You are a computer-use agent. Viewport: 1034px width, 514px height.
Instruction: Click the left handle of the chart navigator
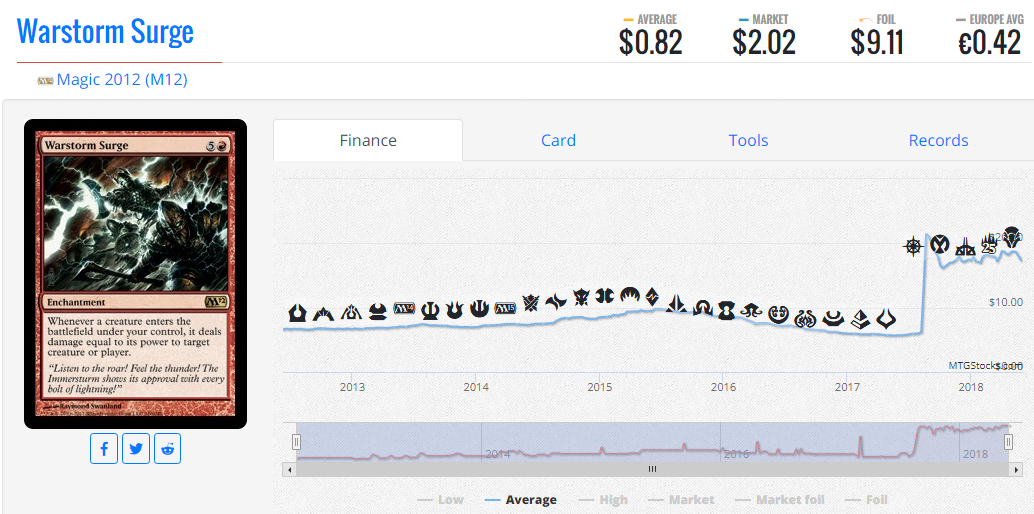[x=297, y=442]
